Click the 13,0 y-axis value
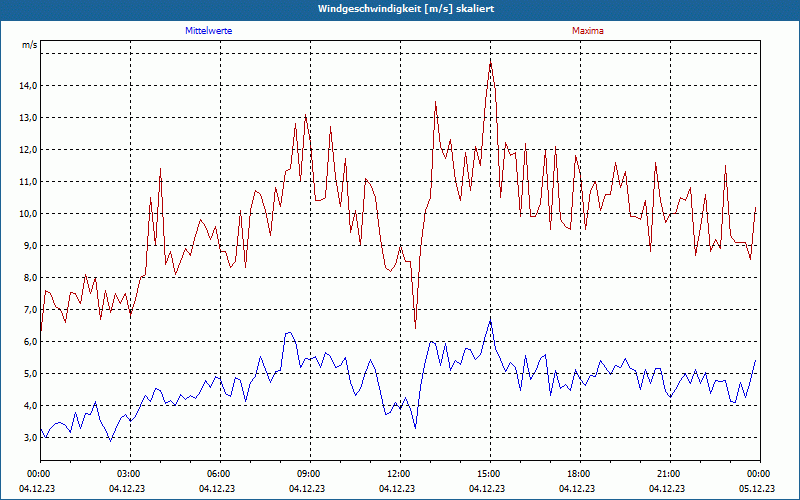 [x=29, y=118]
